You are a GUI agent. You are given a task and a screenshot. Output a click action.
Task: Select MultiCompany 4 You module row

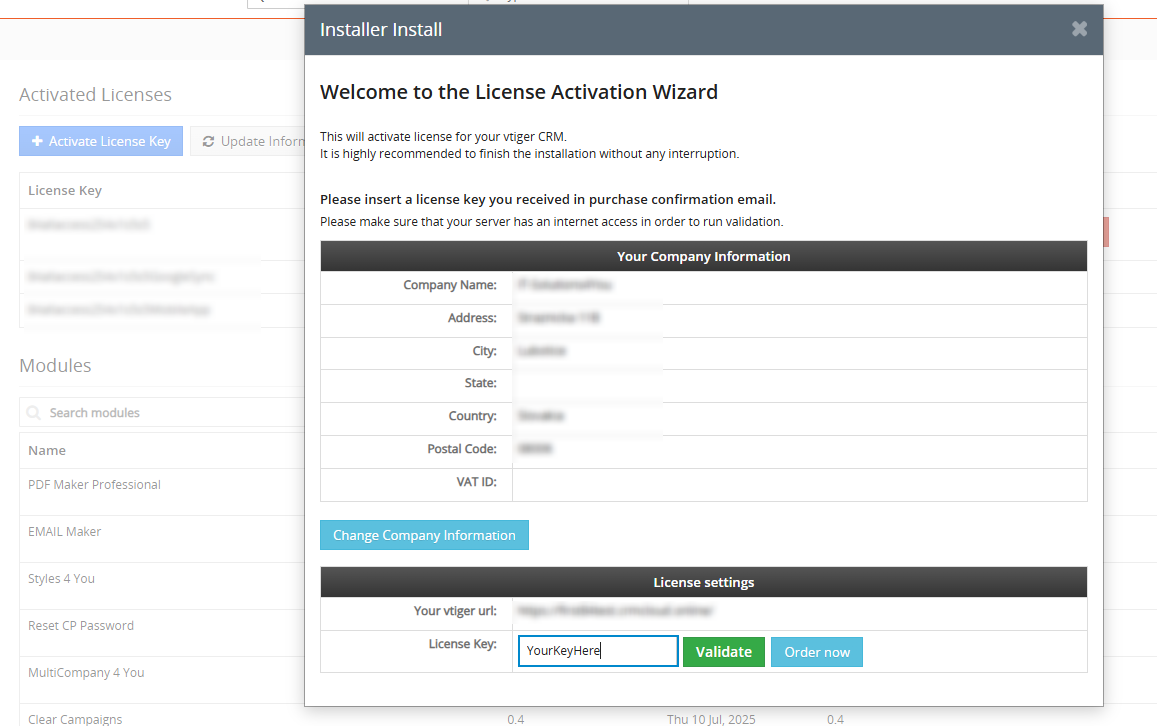pos(162,680)
